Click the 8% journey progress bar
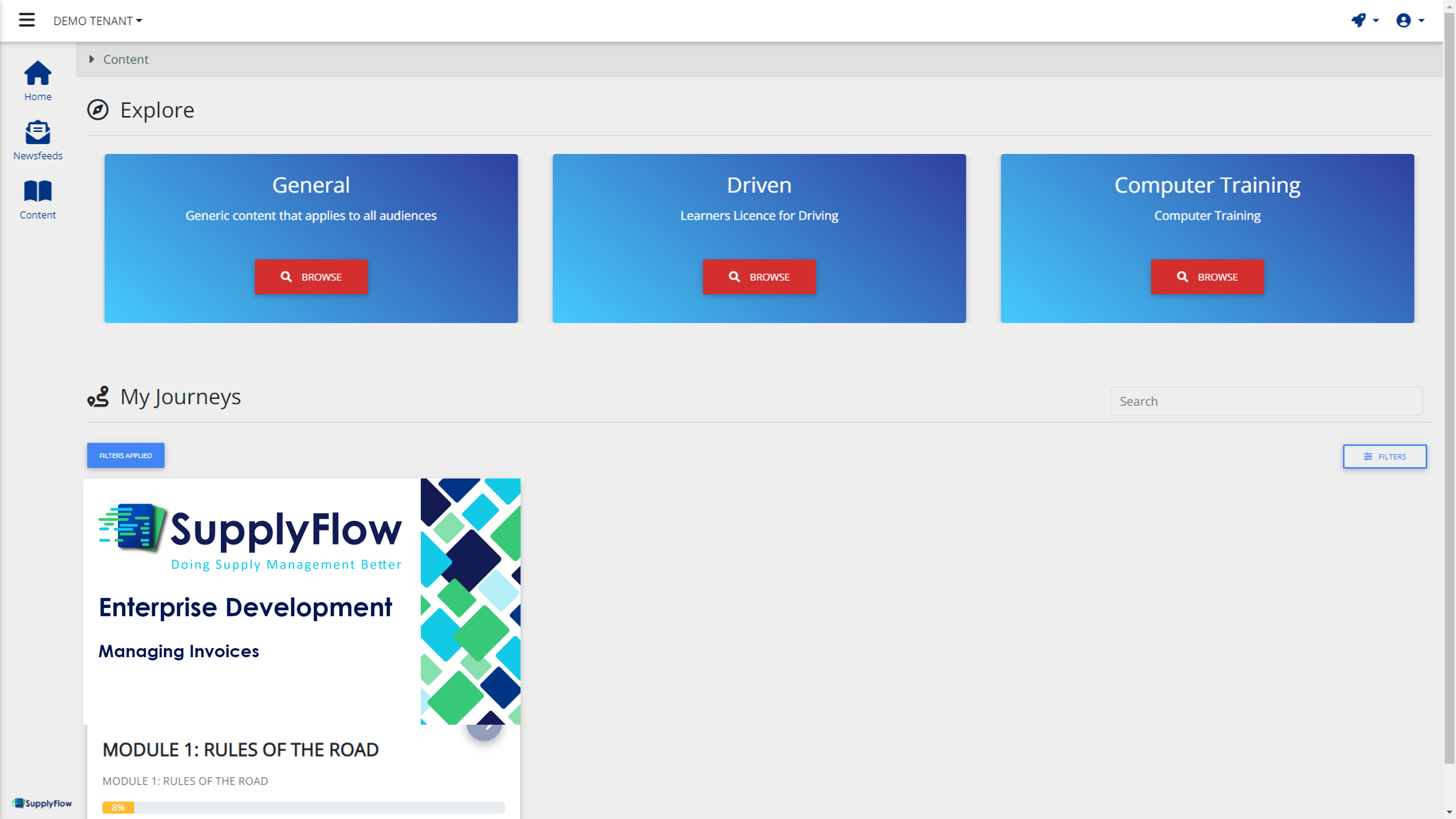 pos(303,807)
